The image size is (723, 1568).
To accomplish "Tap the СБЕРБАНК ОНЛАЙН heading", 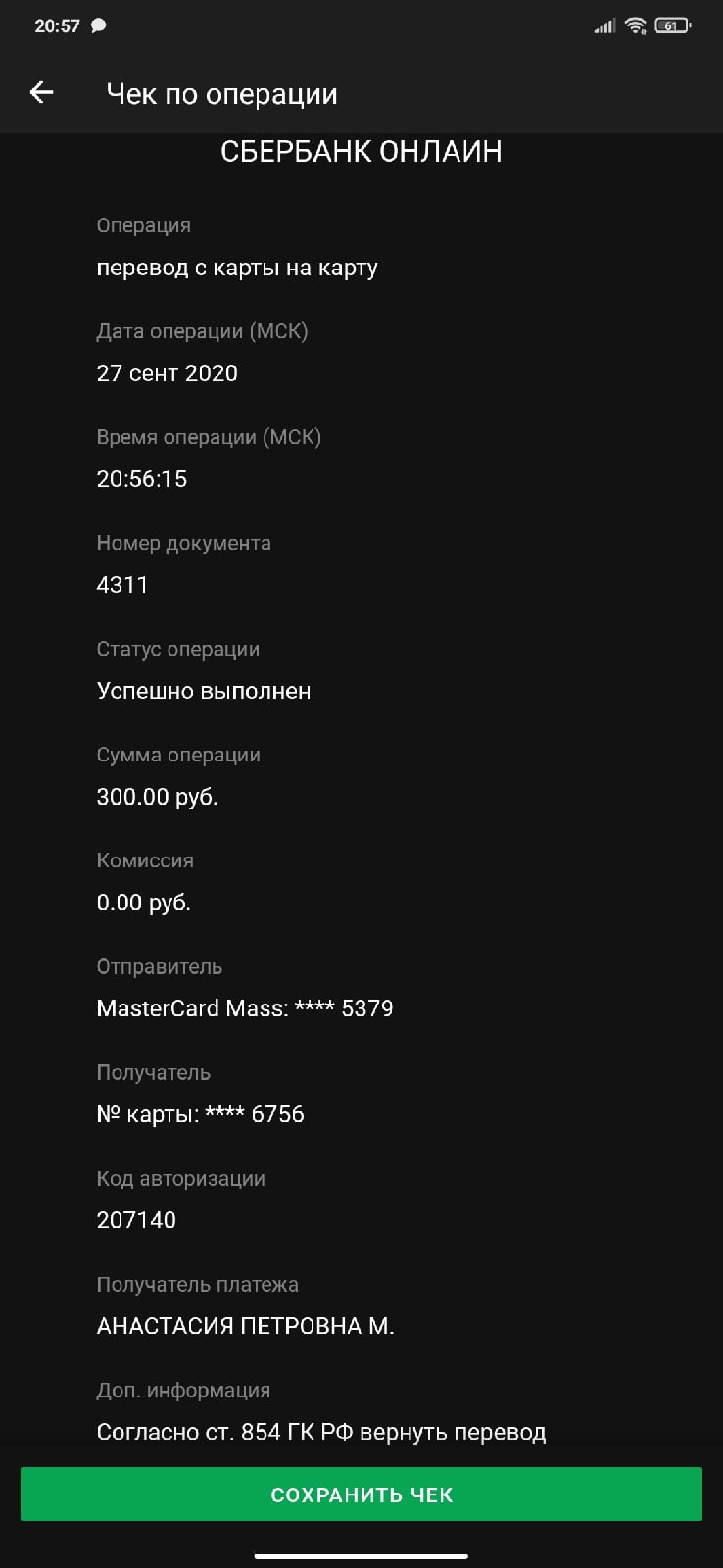I will pos(361,152).
